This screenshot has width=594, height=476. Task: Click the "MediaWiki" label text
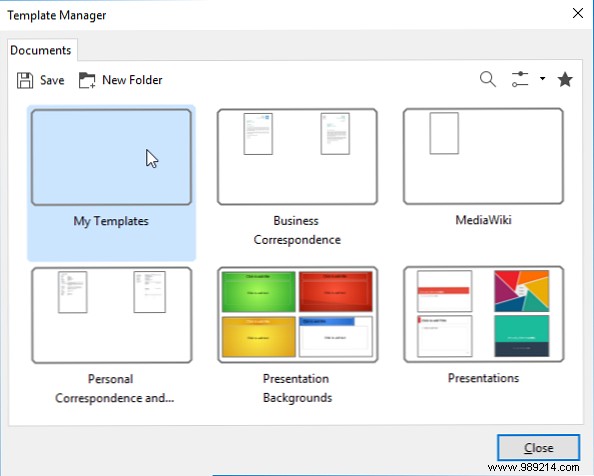(483, 220)
